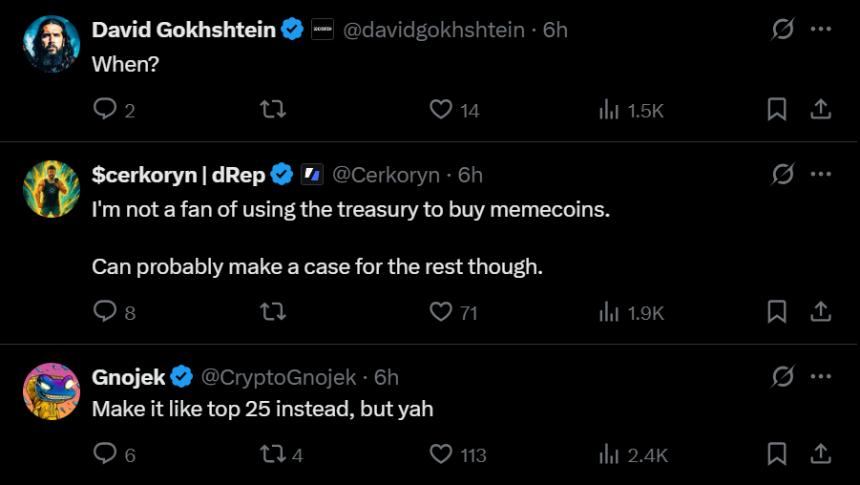860x485 pixels.
Task: Bookmark David Gokhshtein's tweet
Action: (776, 110)
